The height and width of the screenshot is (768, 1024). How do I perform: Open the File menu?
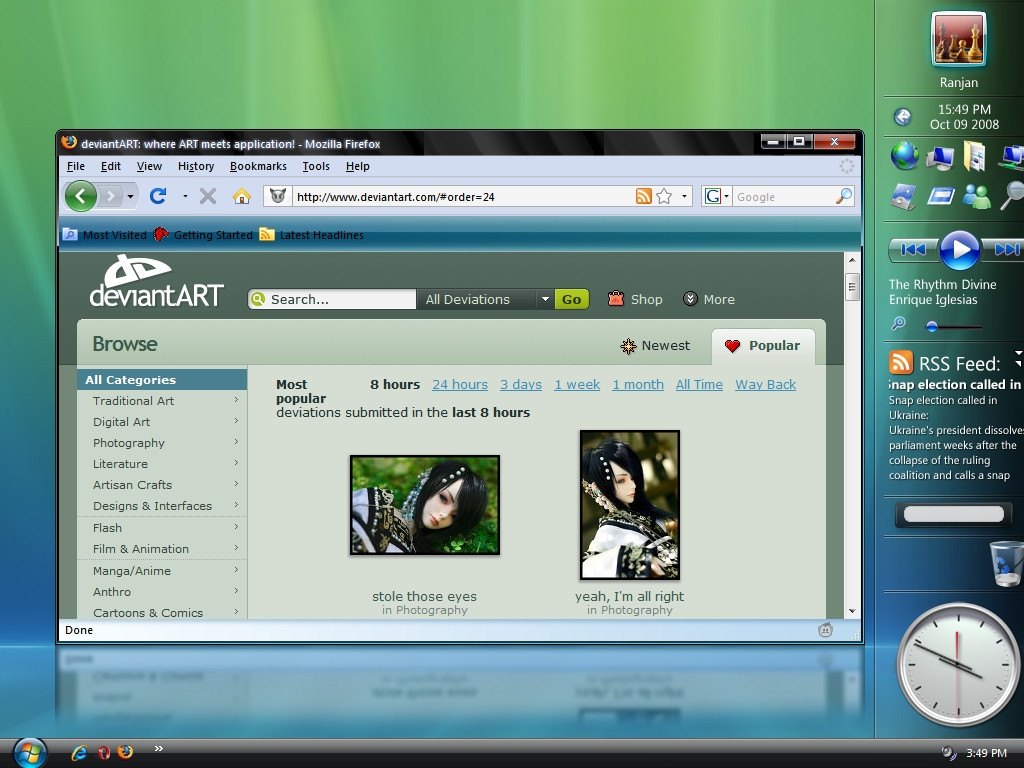coord(76,166)
